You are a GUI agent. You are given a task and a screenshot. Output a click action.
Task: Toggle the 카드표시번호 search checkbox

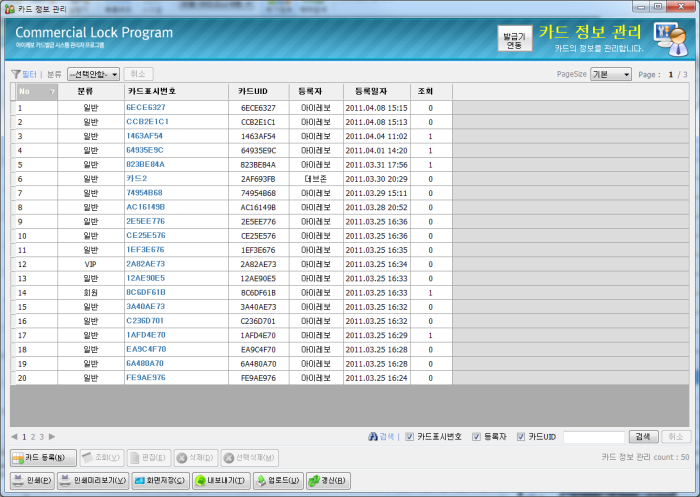[x=410, y=437]
